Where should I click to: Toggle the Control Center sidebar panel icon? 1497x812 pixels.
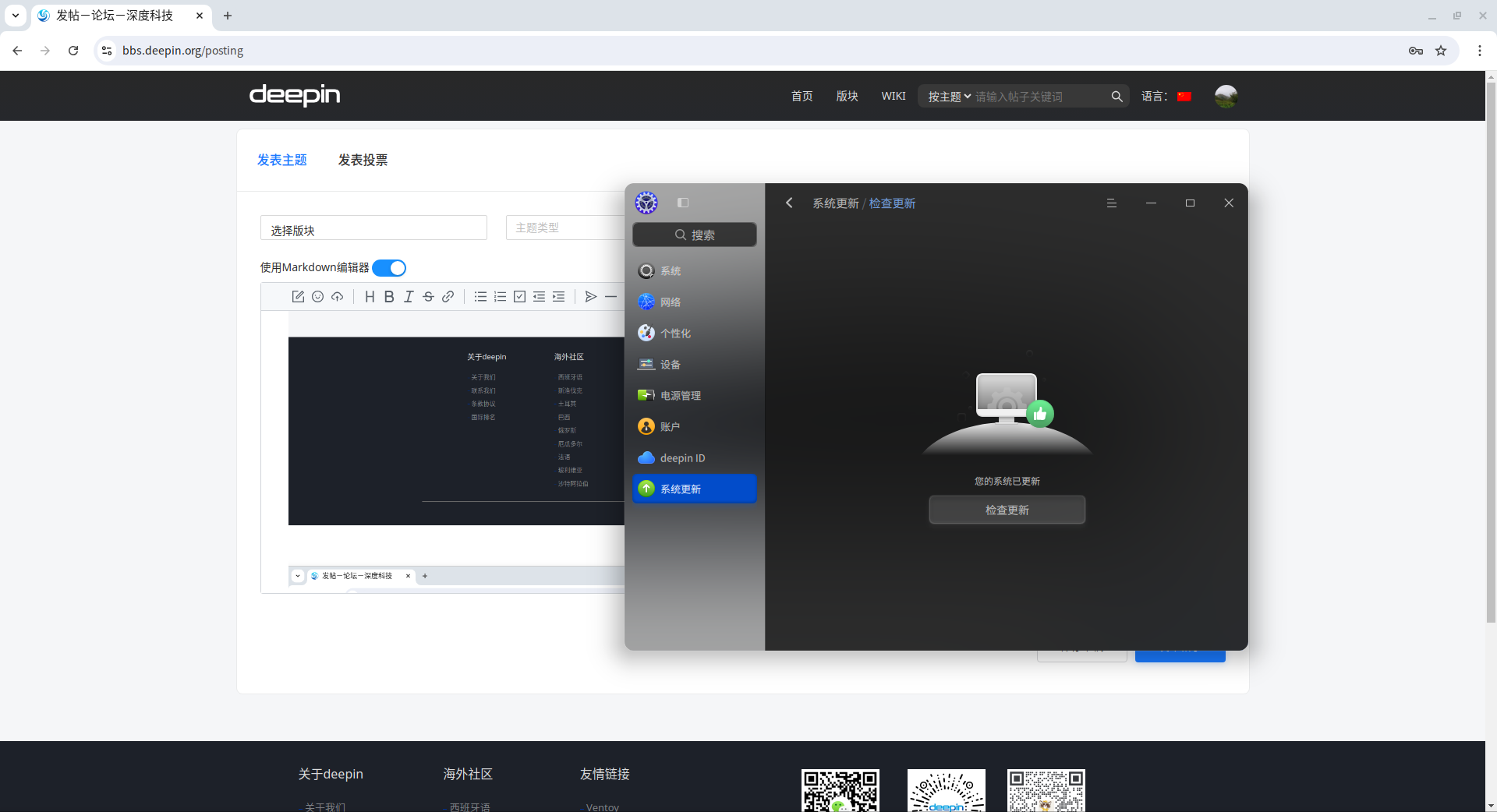(x=683, y=203)
